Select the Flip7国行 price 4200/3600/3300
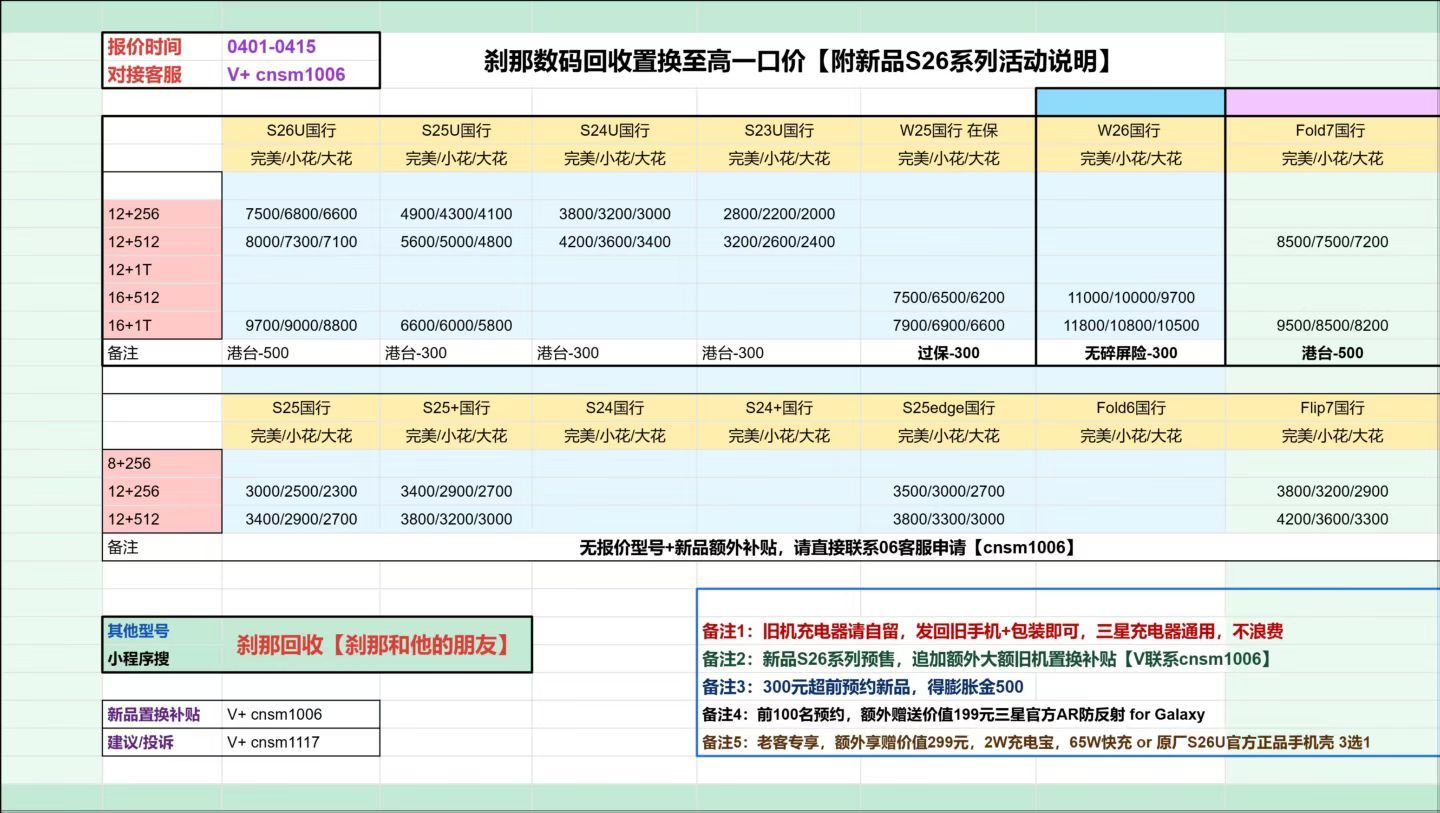1440x813 pixels. (x=1332, y=519)
